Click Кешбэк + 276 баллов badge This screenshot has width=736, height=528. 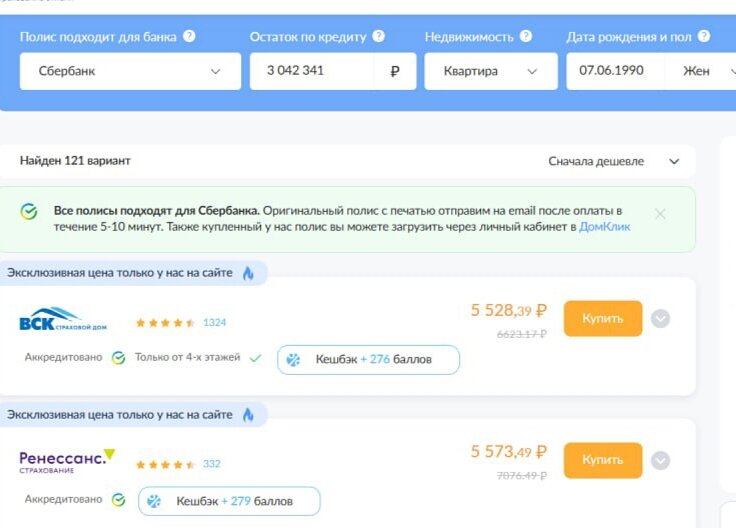pos(367,359)
